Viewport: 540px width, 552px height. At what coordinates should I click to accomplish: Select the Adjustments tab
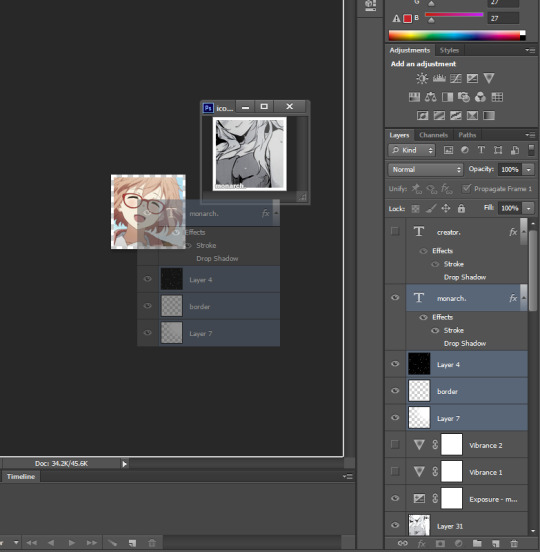tap(410, 50)
